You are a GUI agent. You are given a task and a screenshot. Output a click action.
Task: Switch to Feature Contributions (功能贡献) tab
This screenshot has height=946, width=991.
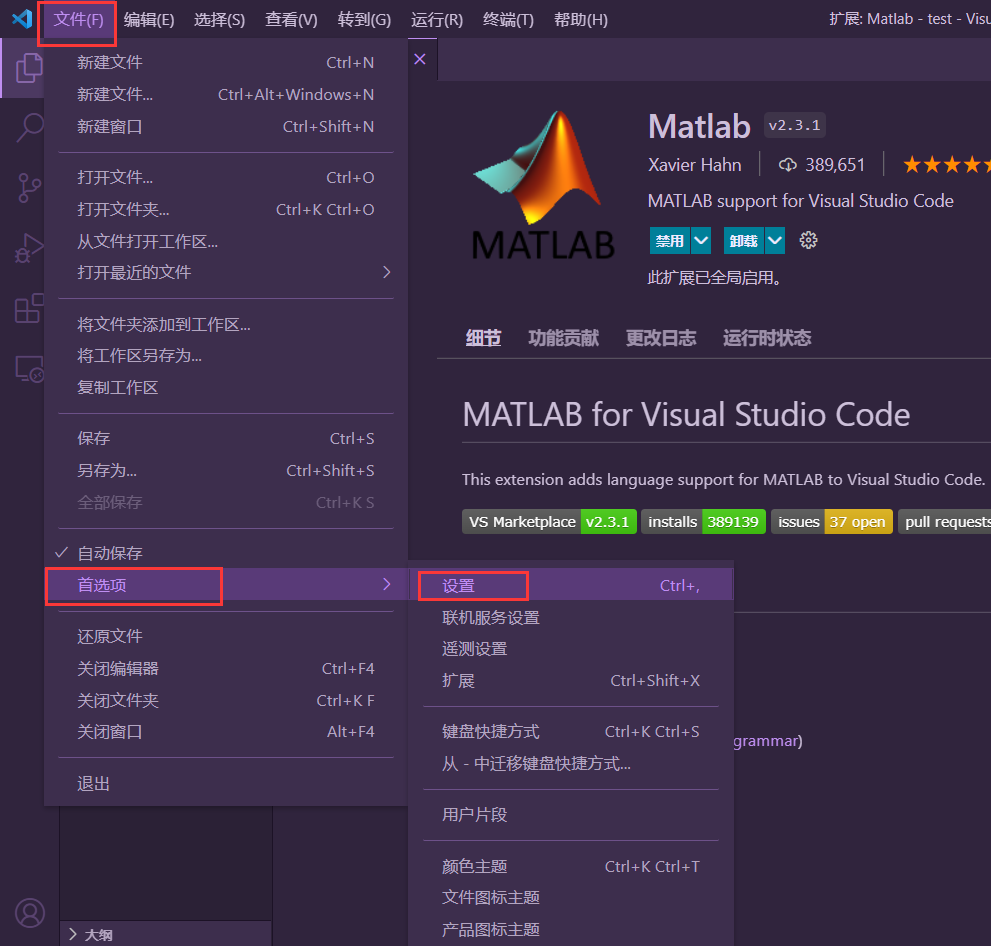563,338
